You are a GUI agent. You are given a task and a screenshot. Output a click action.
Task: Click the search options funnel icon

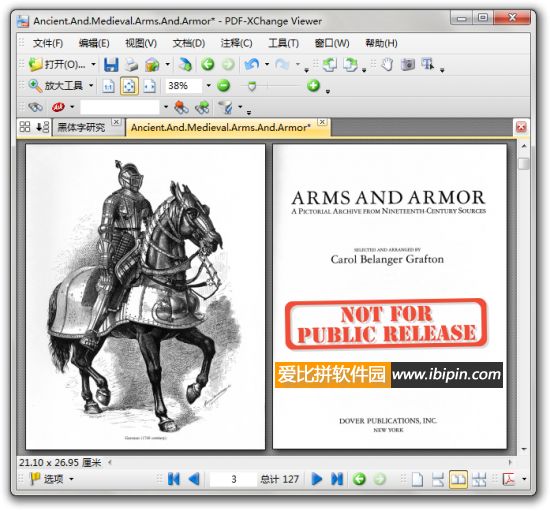pos(226,107)
